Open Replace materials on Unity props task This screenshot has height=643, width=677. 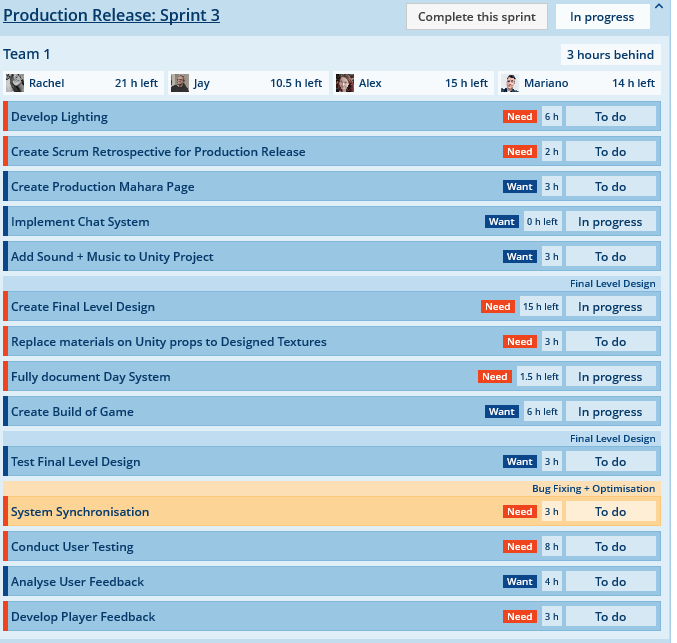pyautogui.click(x=169, y=342)
